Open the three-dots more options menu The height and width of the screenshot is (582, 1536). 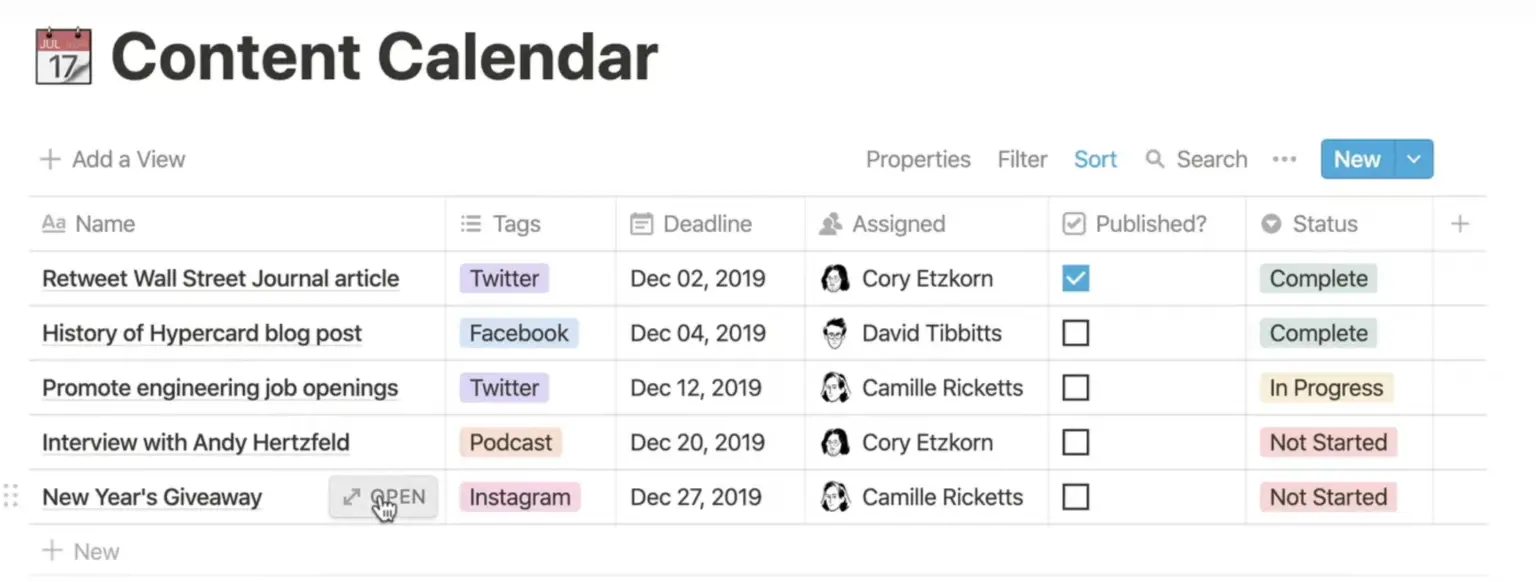(1284, 160)
